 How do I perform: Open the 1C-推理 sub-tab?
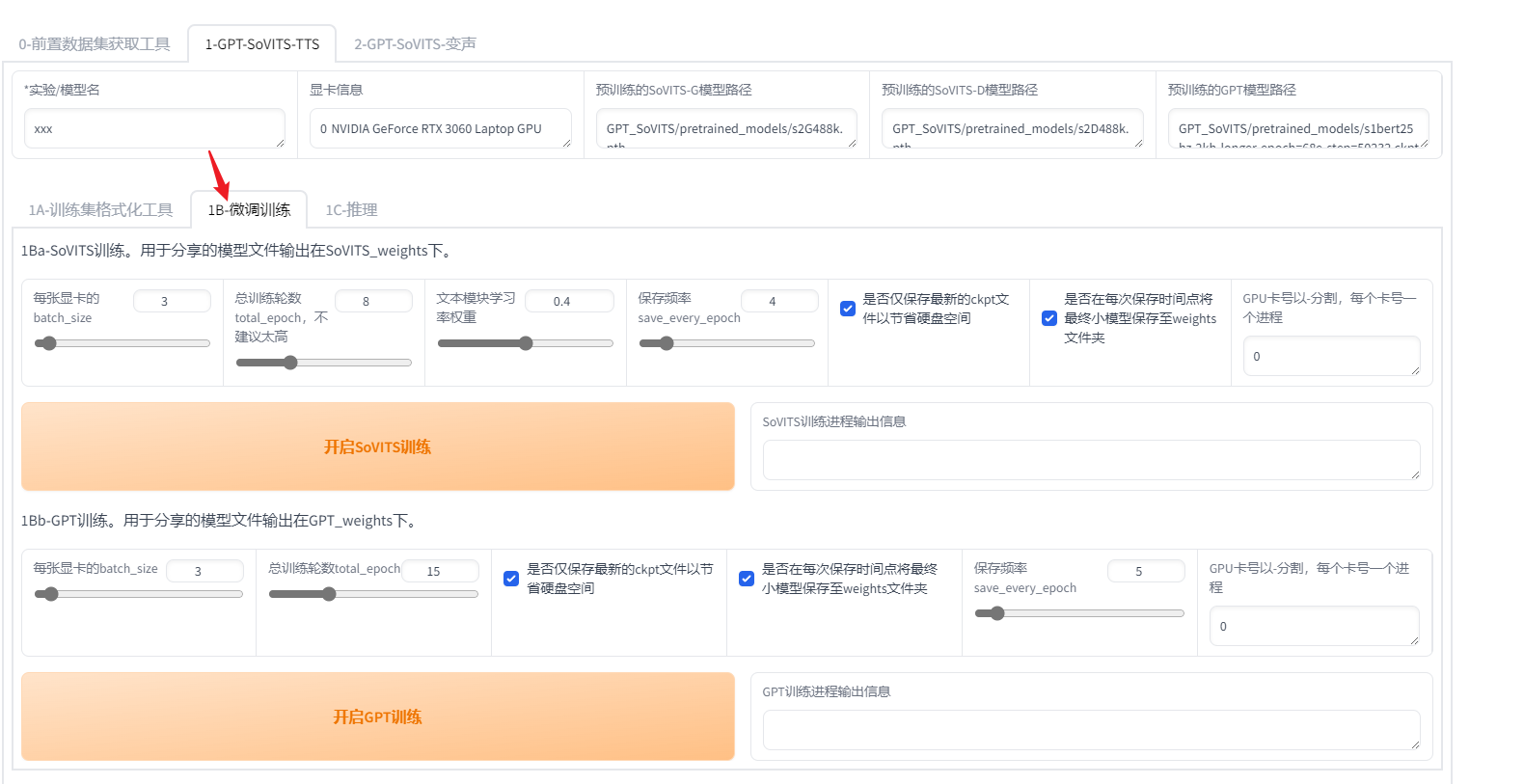click(351, 210)
